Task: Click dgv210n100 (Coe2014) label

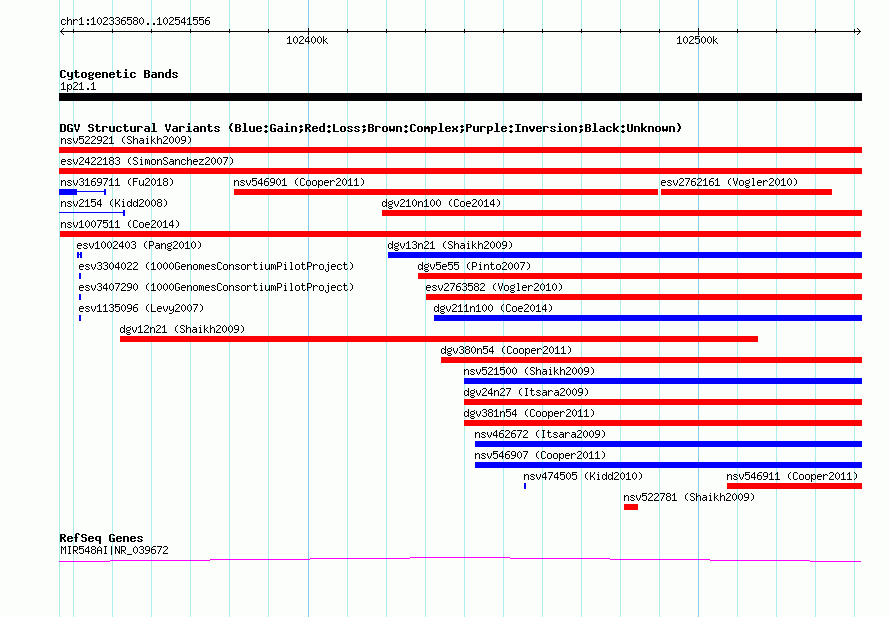Action: [x=441, y=203]
